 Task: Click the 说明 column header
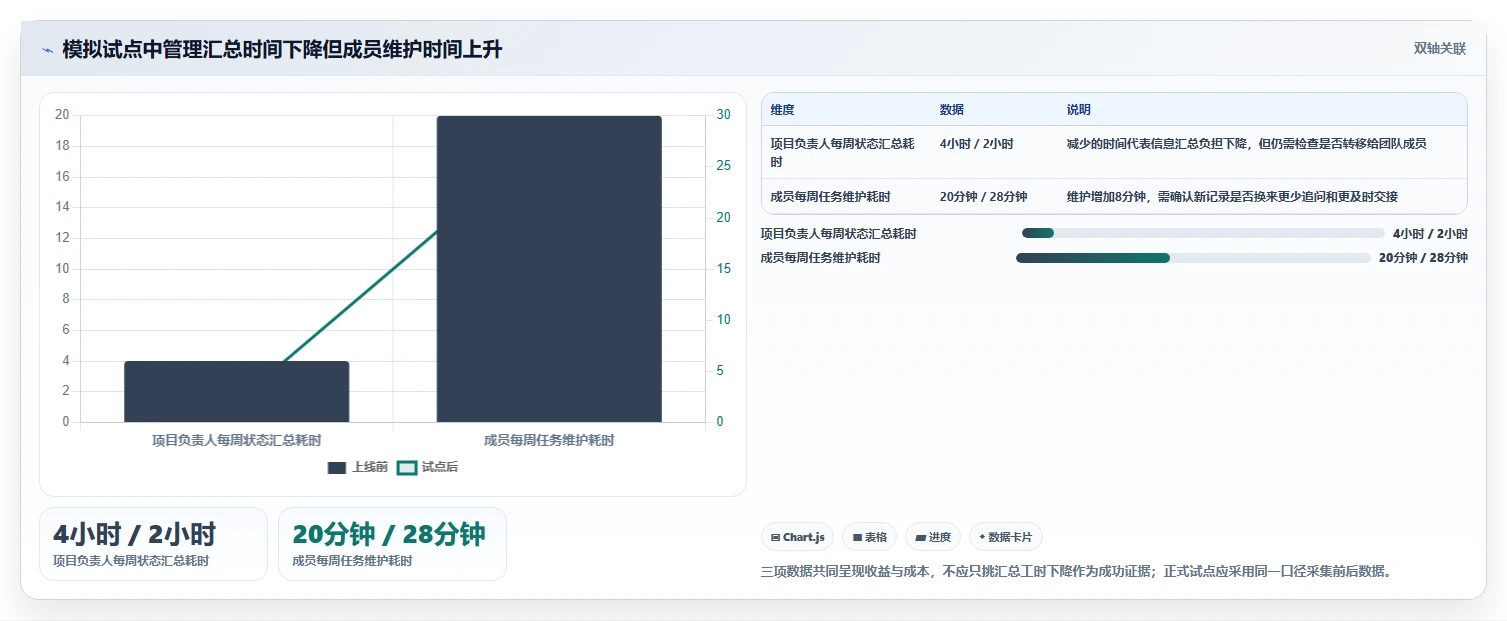(x=1079, y=110)
